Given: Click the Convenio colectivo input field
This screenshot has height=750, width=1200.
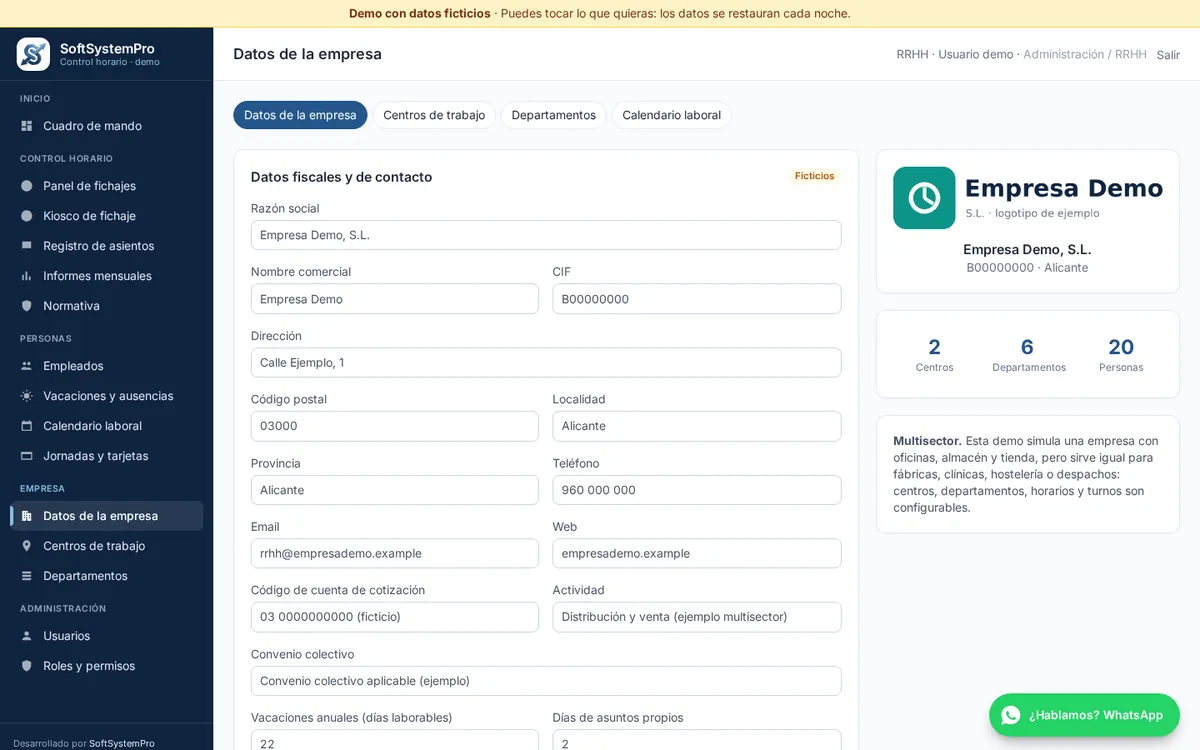Looking at the screenshot, I should point(546,681).
